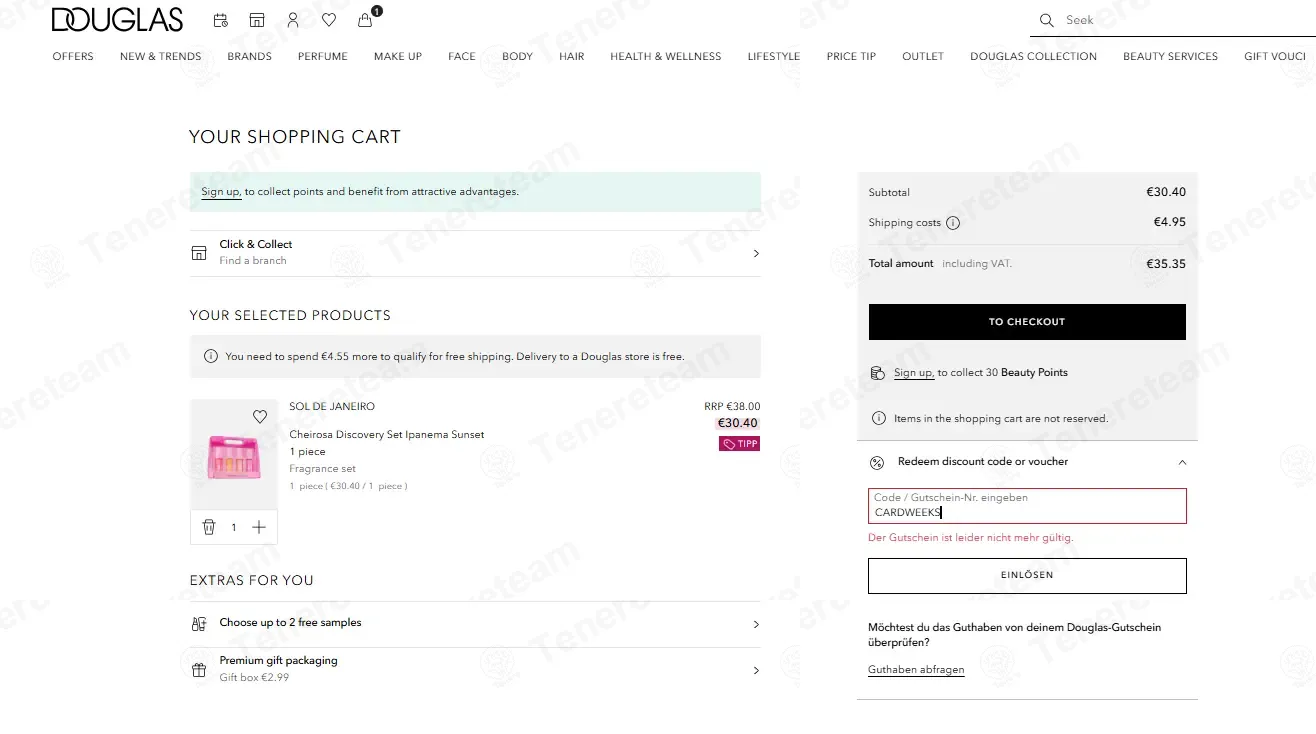Image resolution: width=1316 pixels, height=734 pixels.
Task: Open the appointment calendar icon in header
Action: click(x=221, y=20)
